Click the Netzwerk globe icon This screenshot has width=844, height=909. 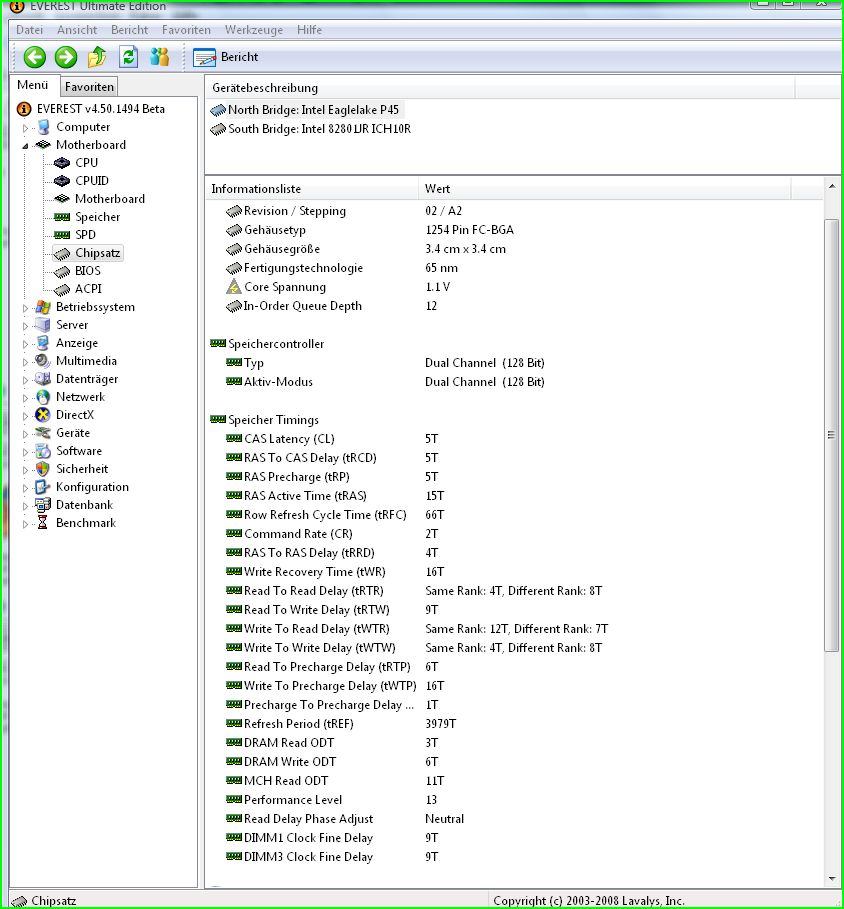42,397
